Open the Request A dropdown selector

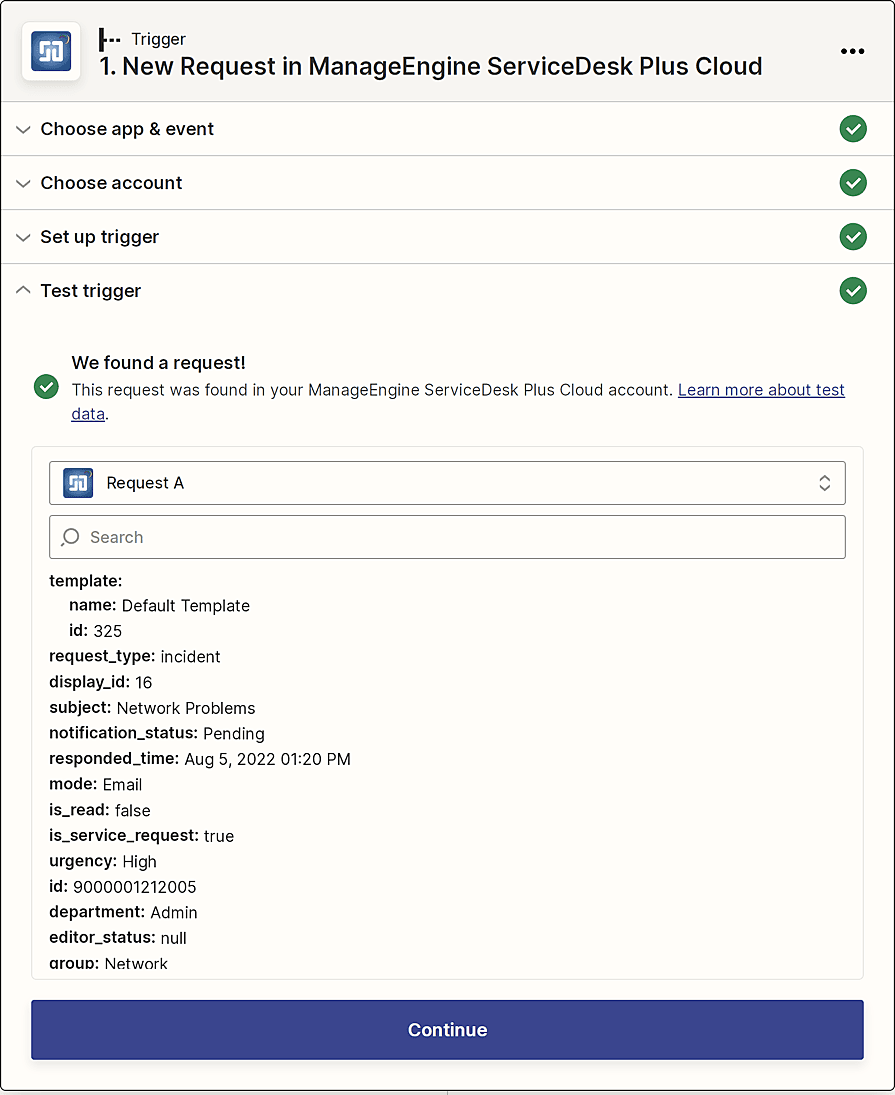click(x=447, y=483)
